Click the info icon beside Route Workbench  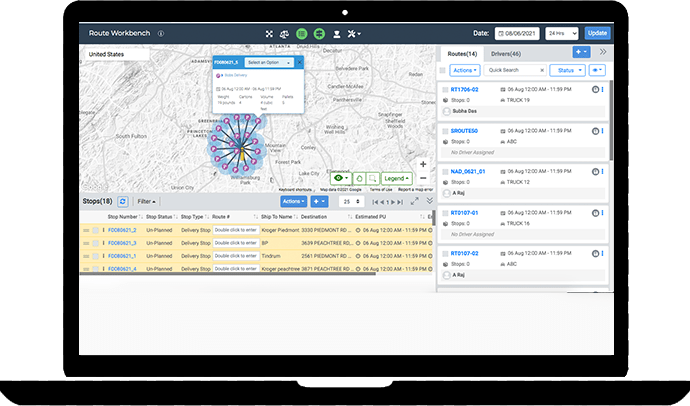coord(161,33)
